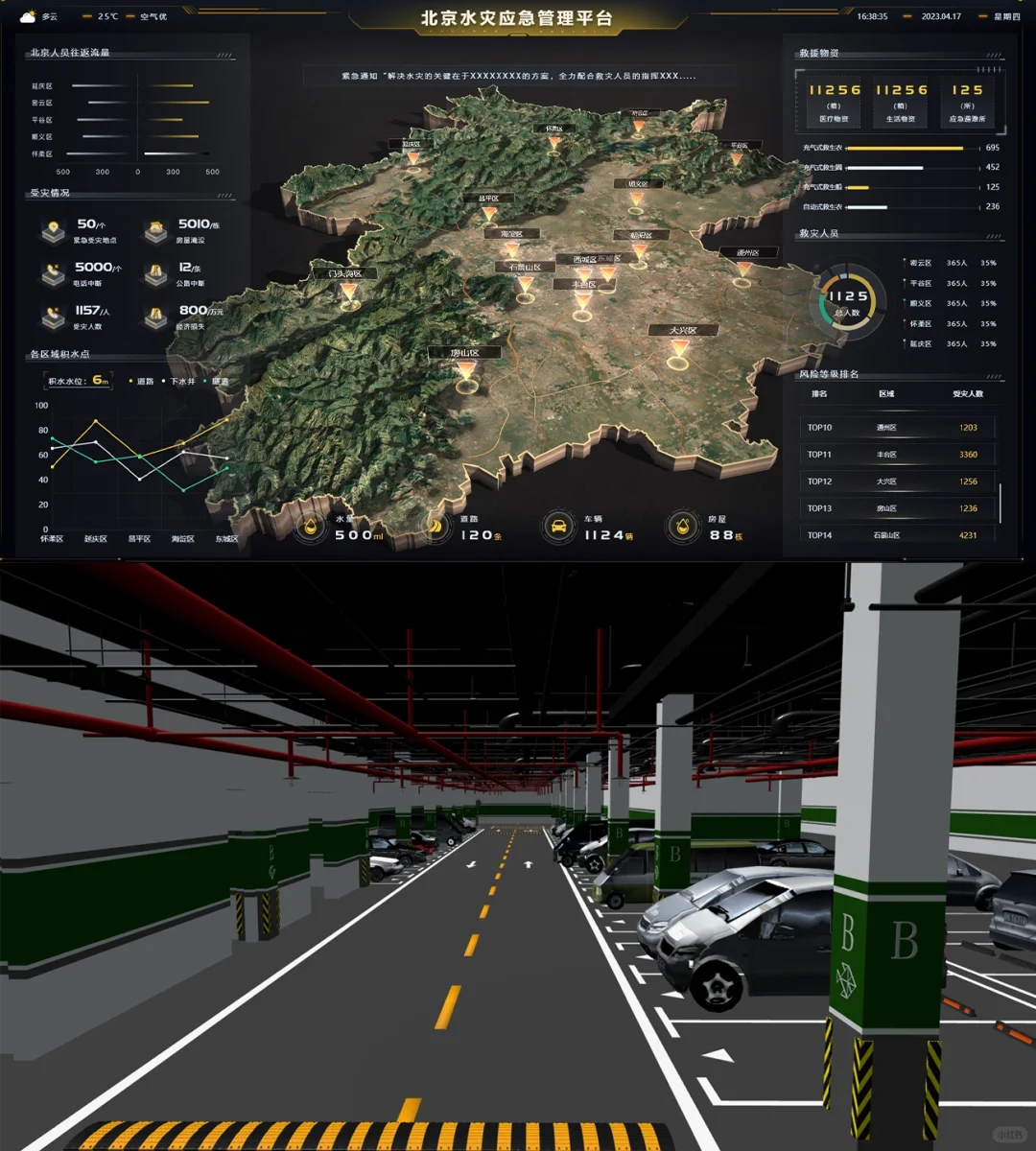
Task: Click the 充气式救生船 progress bar 125
Action: (x=912, y=187)
